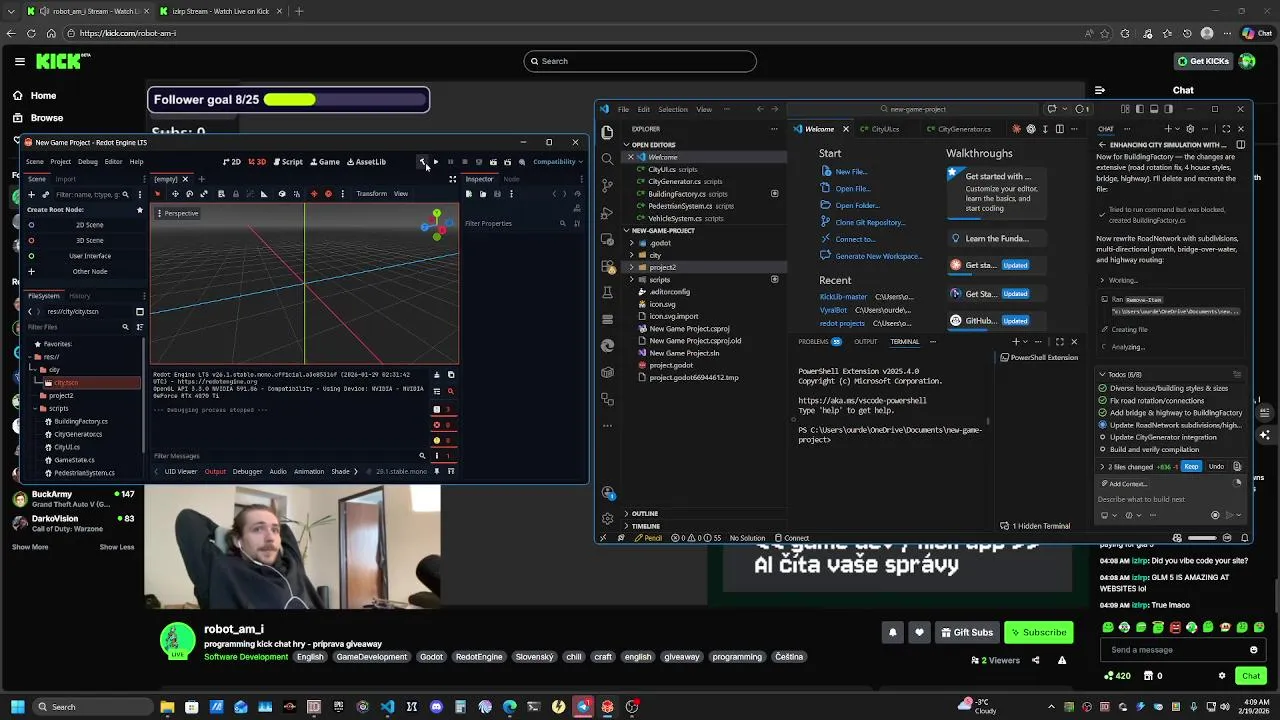Open VS Code Manage gear icon
Screen dimensions: 1280x720
(x=607, y=518)
